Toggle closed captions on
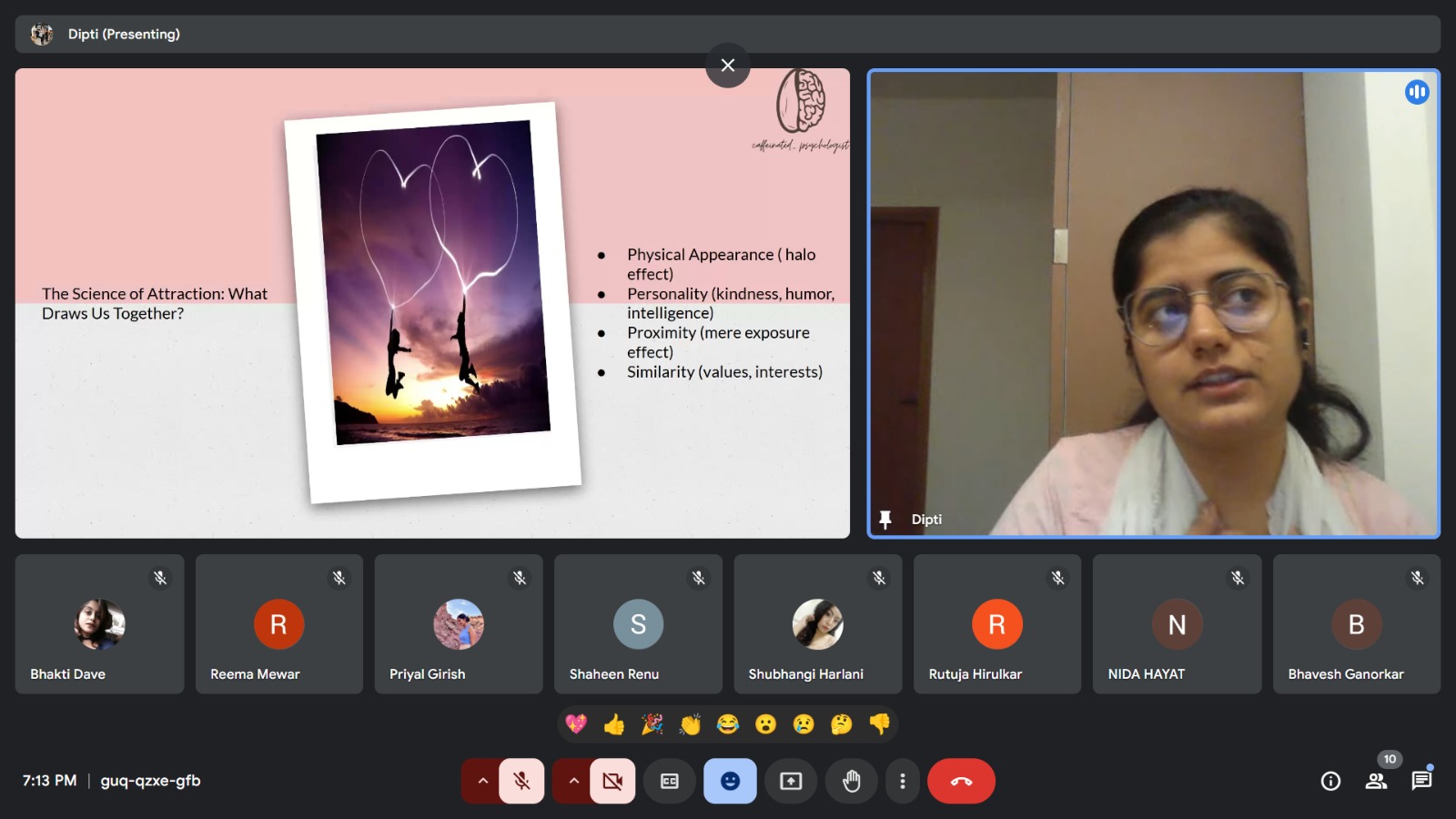 pyautogui.click(x=670, y=781)
